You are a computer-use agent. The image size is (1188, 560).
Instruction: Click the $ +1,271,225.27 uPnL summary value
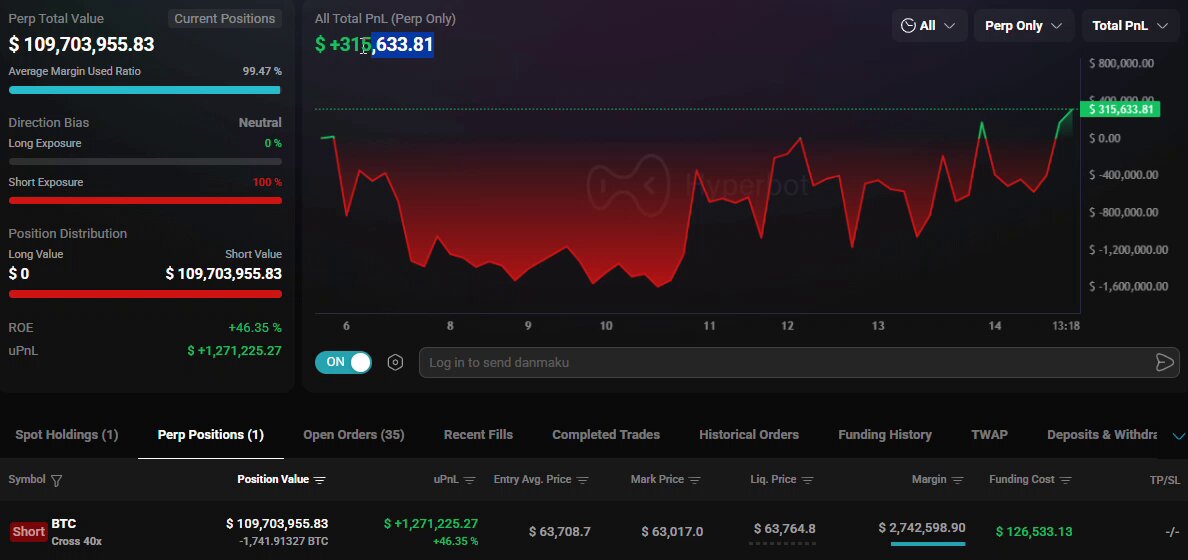234,351
